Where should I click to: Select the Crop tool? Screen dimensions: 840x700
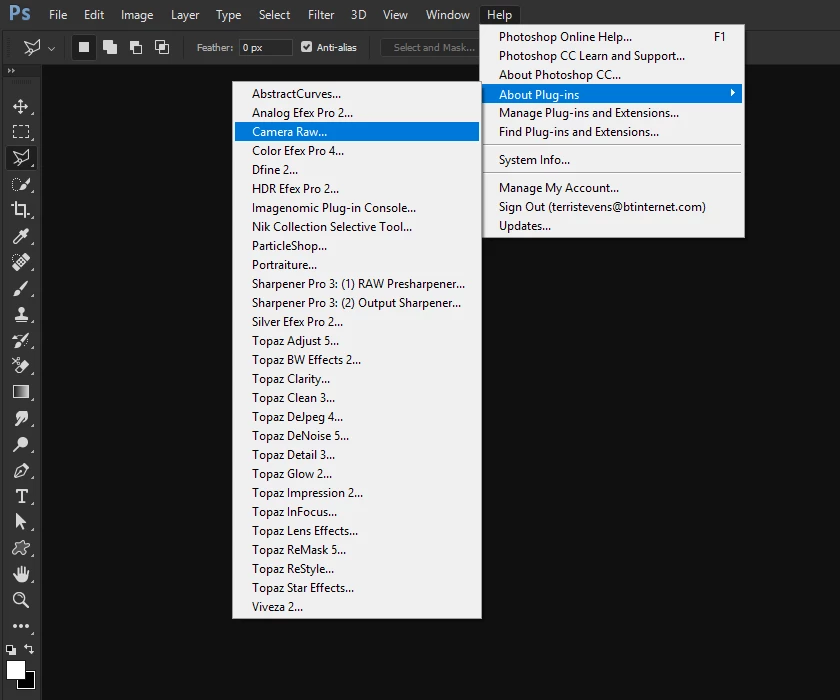pyautogui.click(x=21, y=210)
